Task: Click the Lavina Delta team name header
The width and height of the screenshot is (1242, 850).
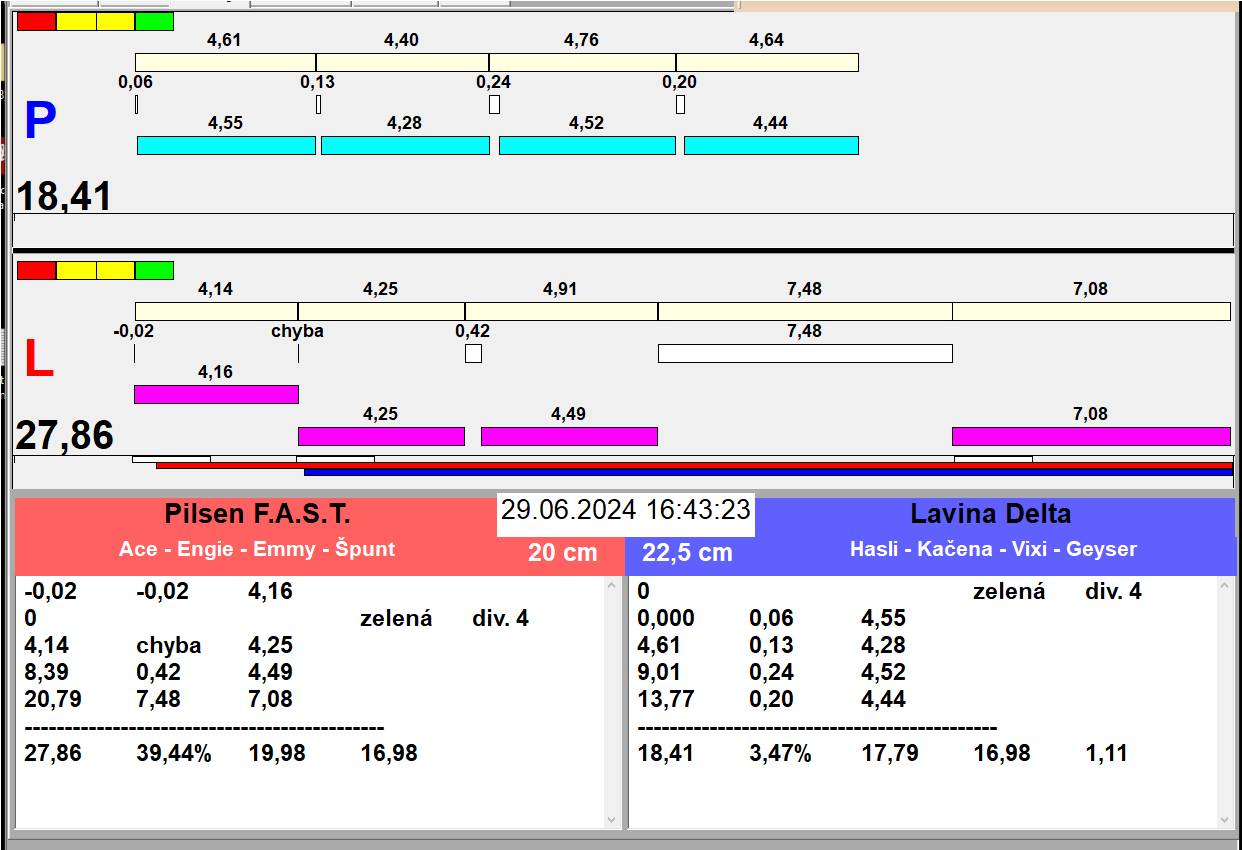Action: (990, 514)
